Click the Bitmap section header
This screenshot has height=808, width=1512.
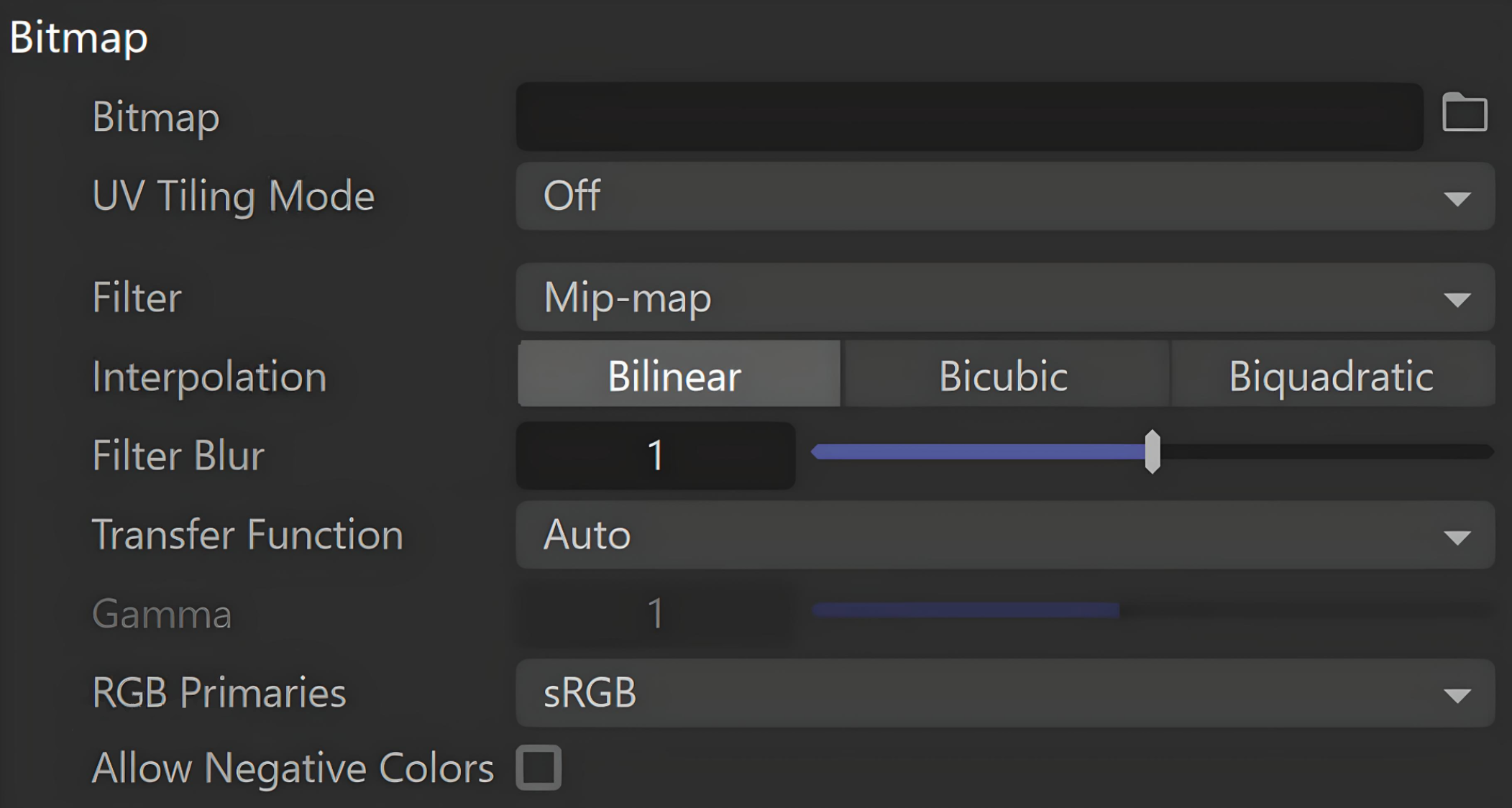(x=79, y=37)
